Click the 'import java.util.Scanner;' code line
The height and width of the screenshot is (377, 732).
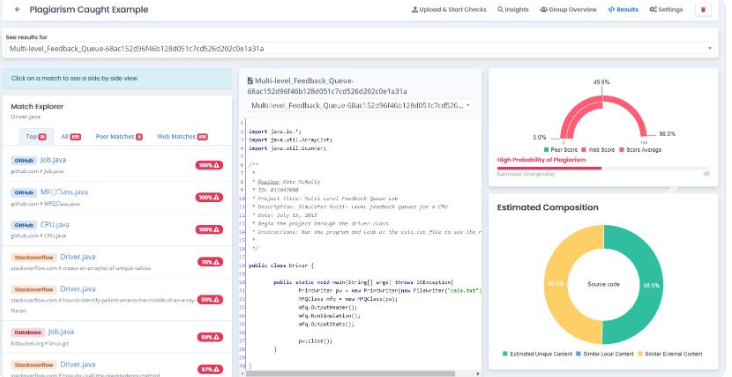click(288, 148)
